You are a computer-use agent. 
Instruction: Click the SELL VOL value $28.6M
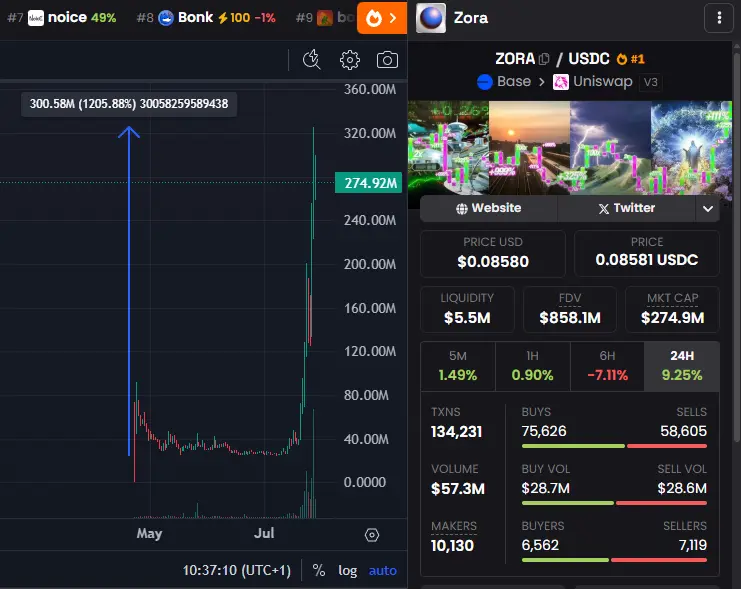682,488
